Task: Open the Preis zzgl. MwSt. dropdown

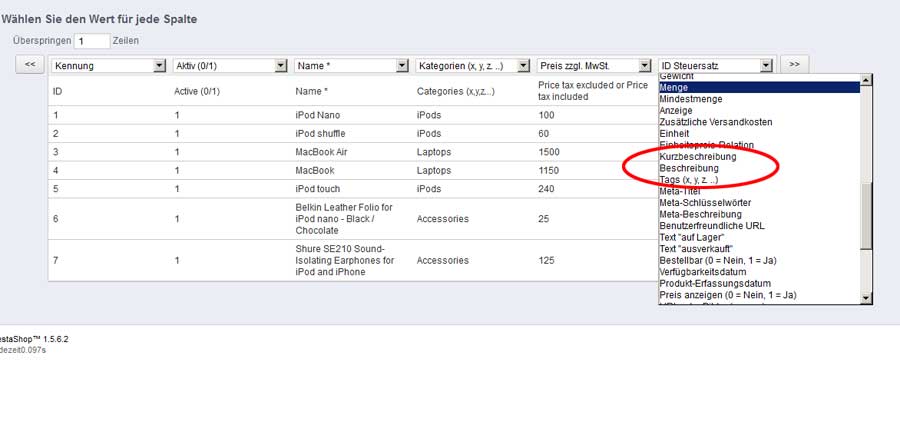Action: (x=595, y=65)
